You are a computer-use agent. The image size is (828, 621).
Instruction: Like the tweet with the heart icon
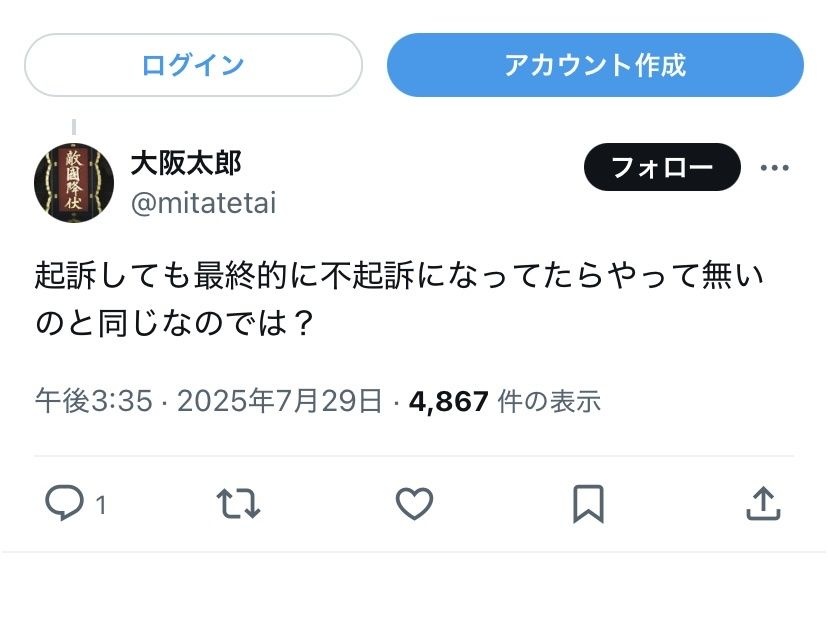click(414, 505)
